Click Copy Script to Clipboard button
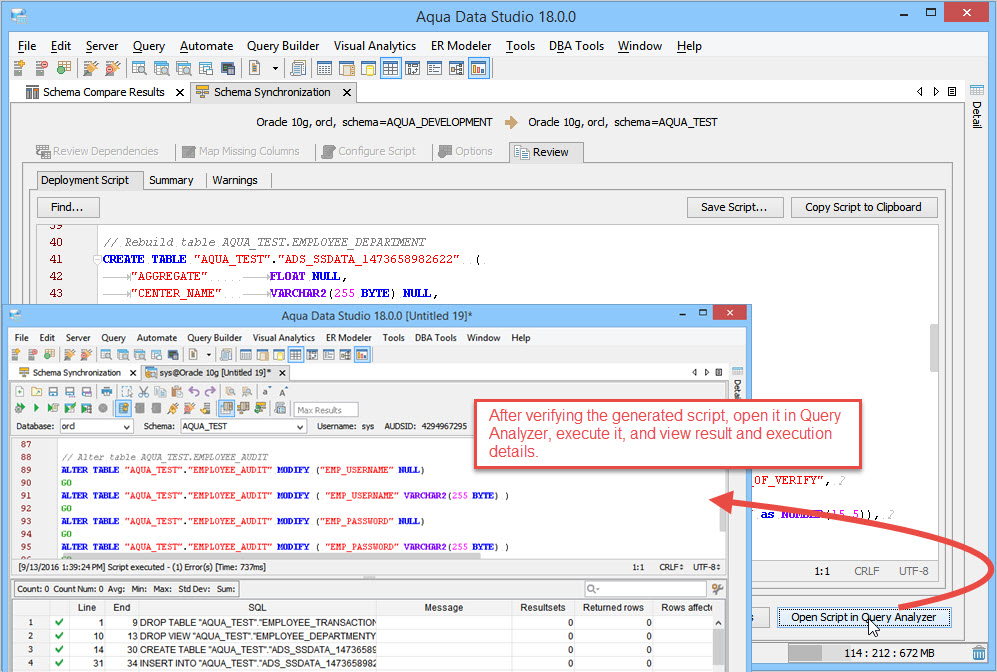Screen dimensions: 997x672 click(863, 207)
